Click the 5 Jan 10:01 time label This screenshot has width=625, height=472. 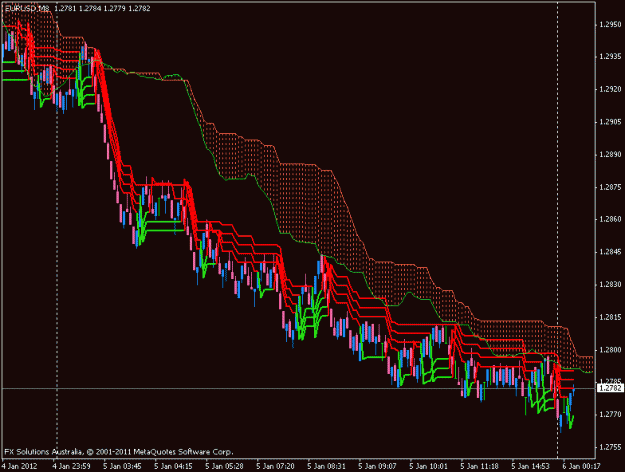coord(429,466)
